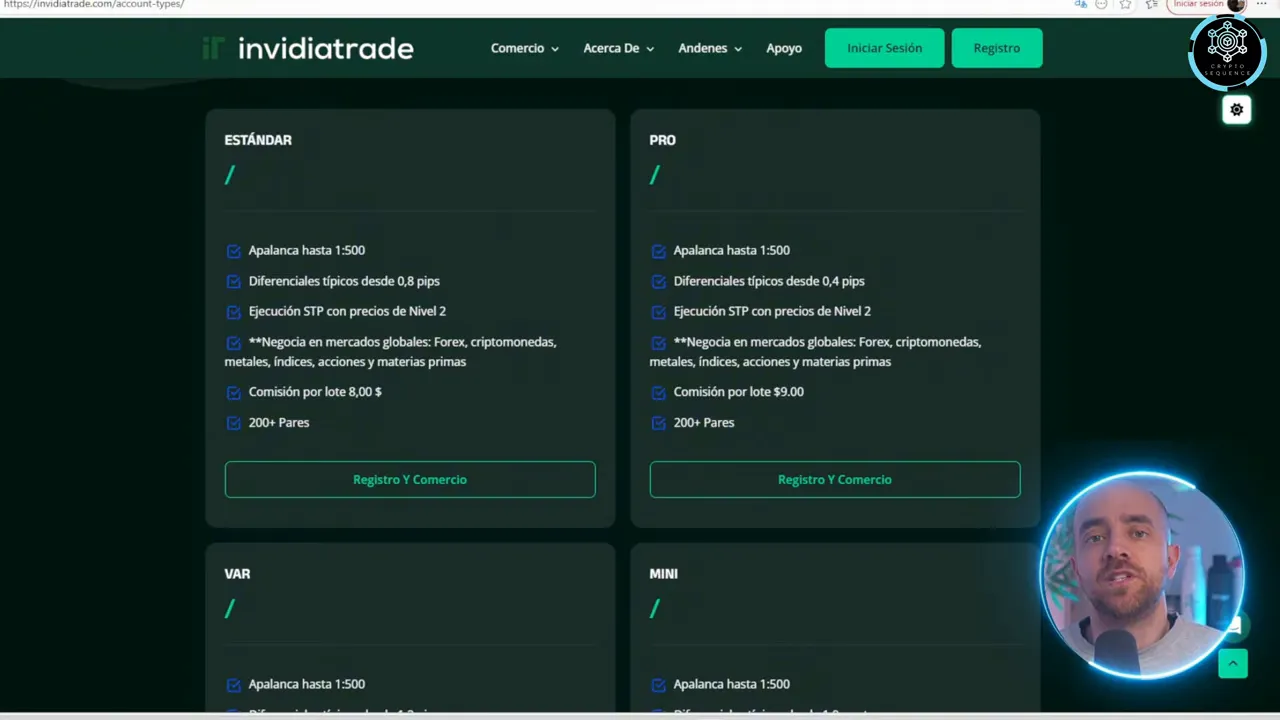
Task: Click check icon beside PRO 'Apalanca hasta 1:500'
Action: 659,251
